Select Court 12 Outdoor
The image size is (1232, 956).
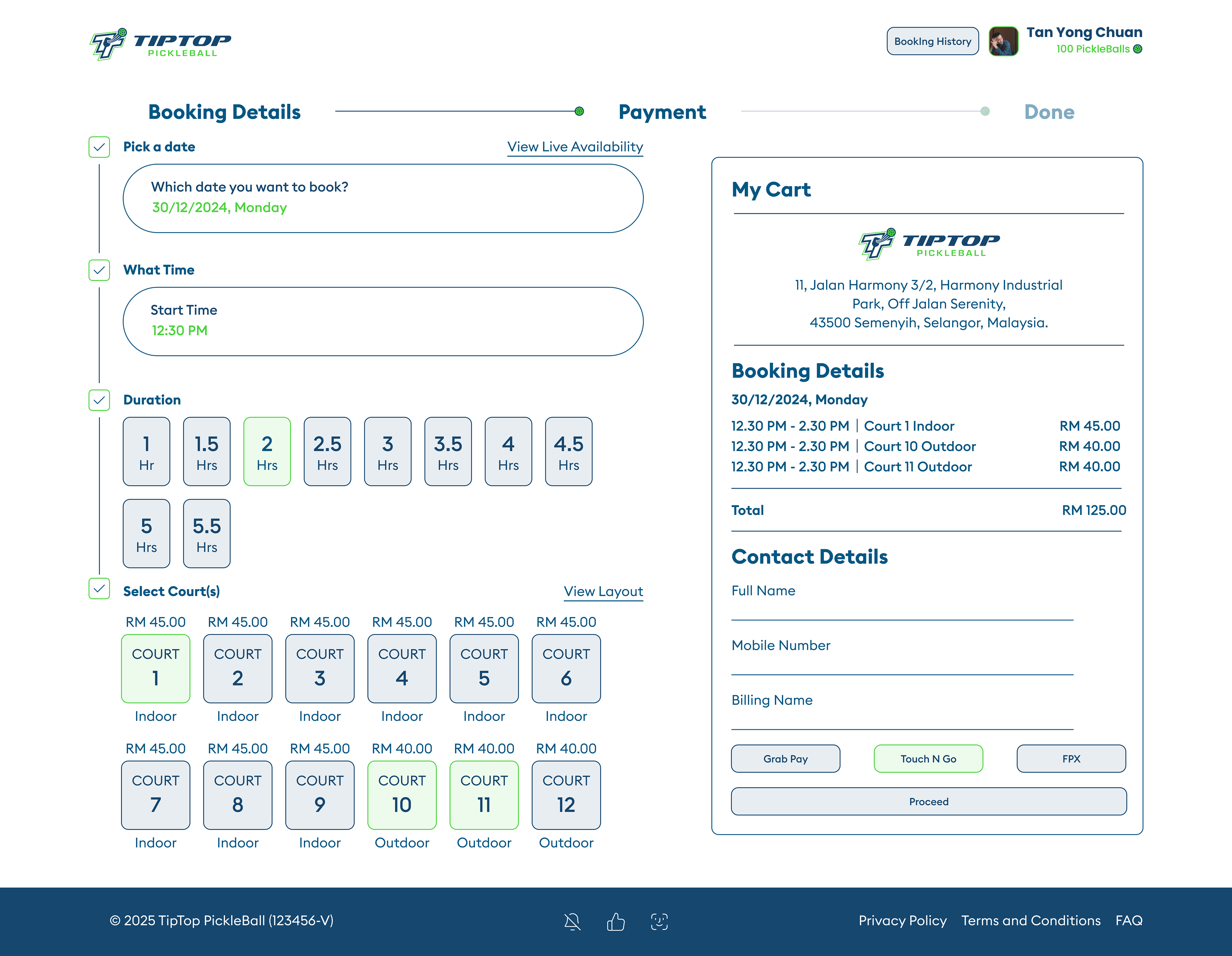566,795
